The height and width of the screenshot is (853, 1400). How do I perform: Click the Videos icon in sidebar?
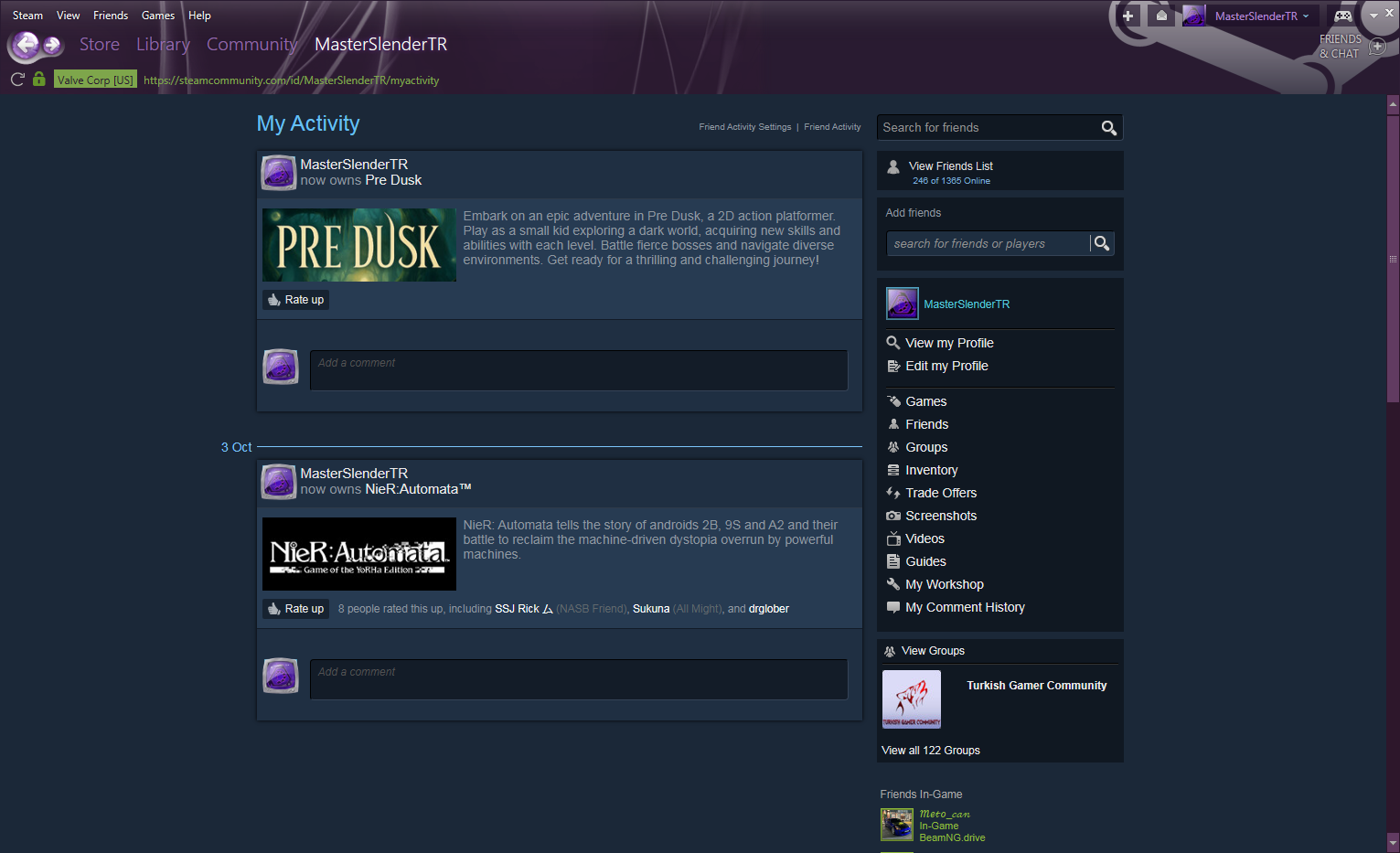[894, 538]
